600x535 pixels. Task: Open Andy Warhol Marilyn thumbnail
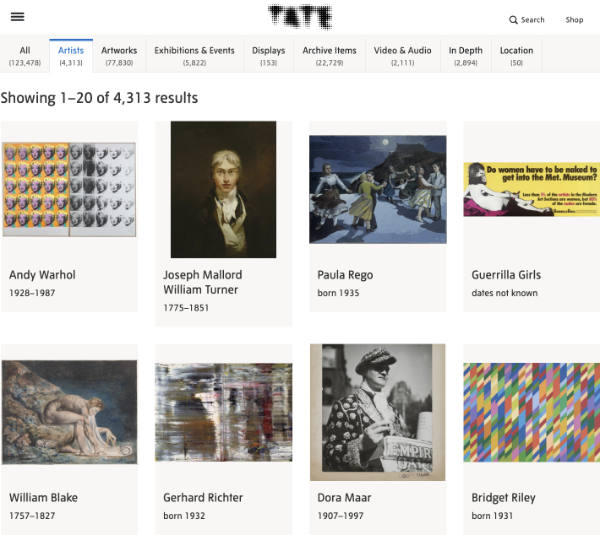69,189
